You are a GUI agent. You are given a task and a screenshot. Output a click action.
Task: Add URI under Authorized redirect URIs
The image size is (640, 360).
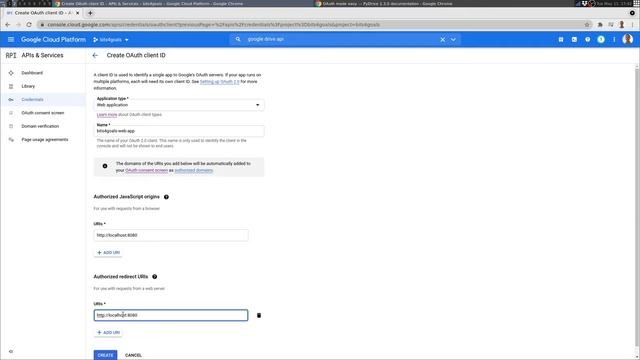click(108, 333)
